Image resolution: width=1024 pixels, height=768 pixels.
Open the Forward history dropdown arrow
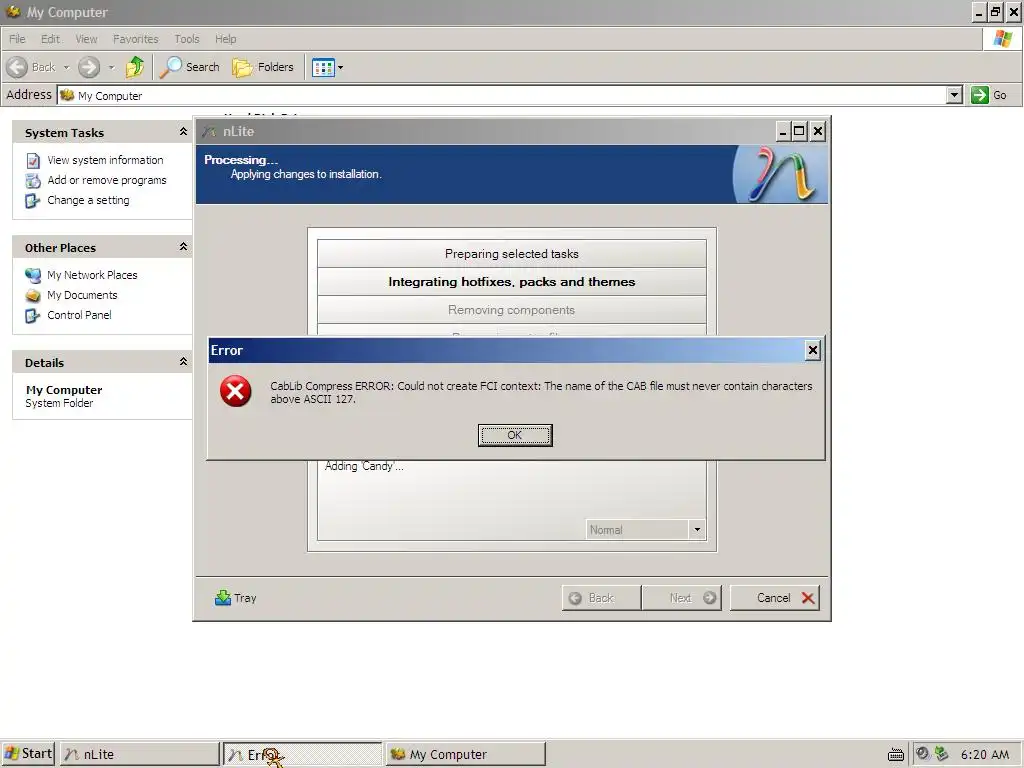(111, 67)
